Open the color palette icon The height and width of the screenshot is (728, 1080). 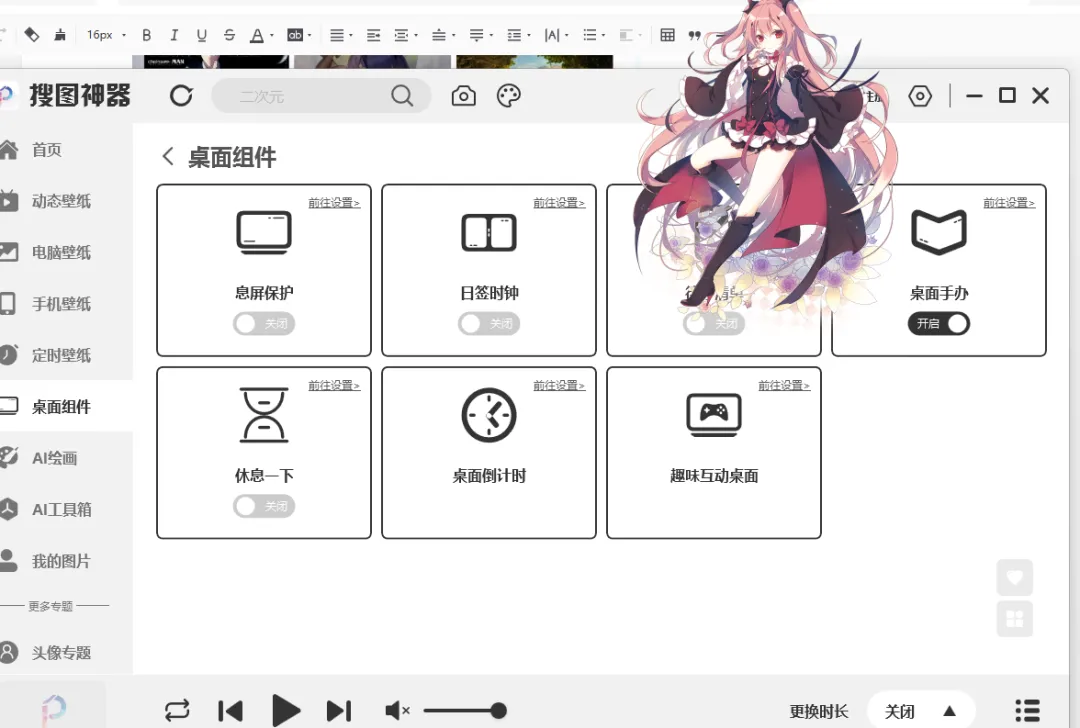[x=508, y=96]
